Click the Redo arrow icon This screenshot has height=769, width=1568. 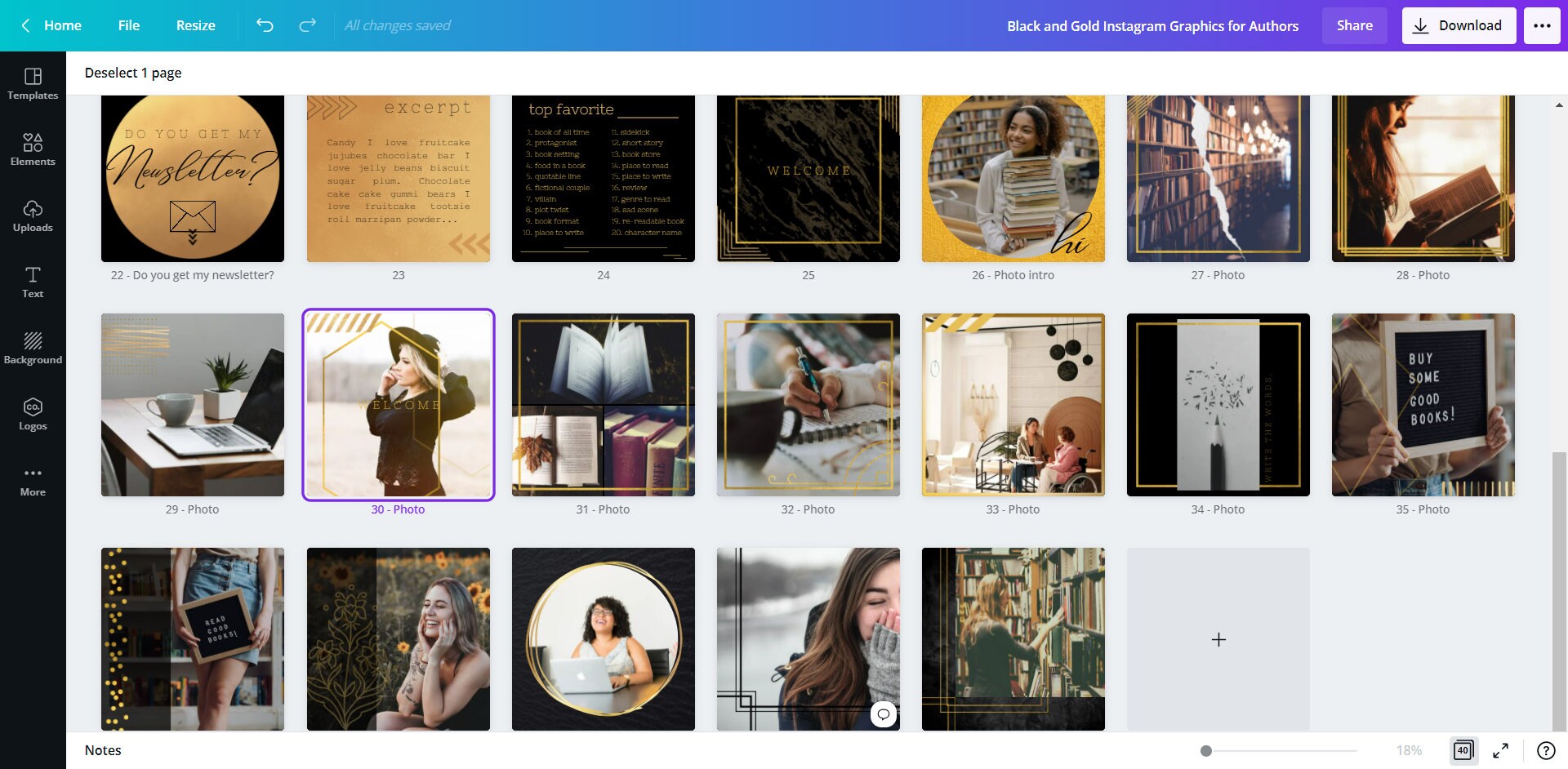308,25
